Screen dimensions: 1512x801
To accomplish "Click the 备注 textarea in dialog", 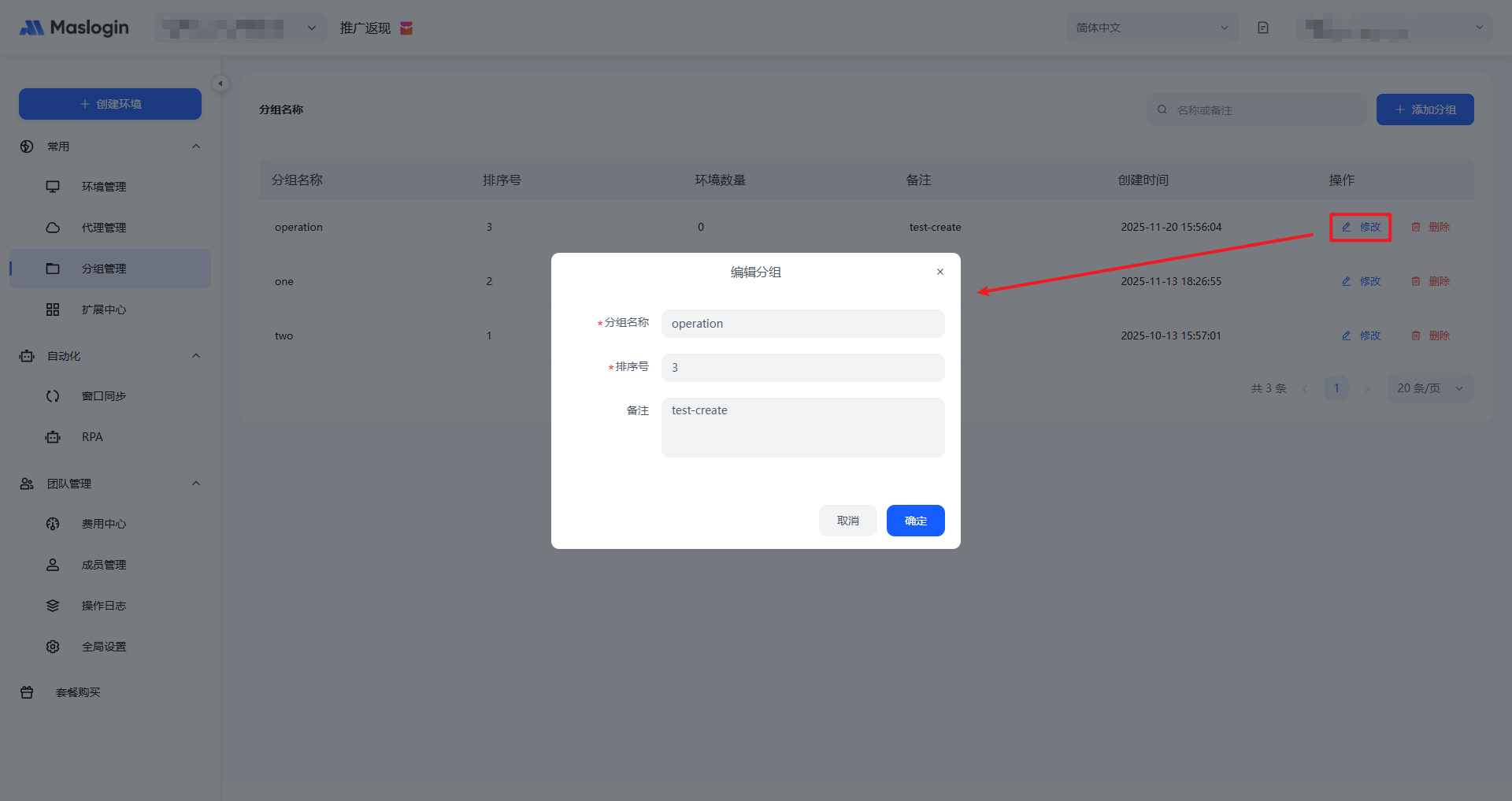I will (802, 427).
